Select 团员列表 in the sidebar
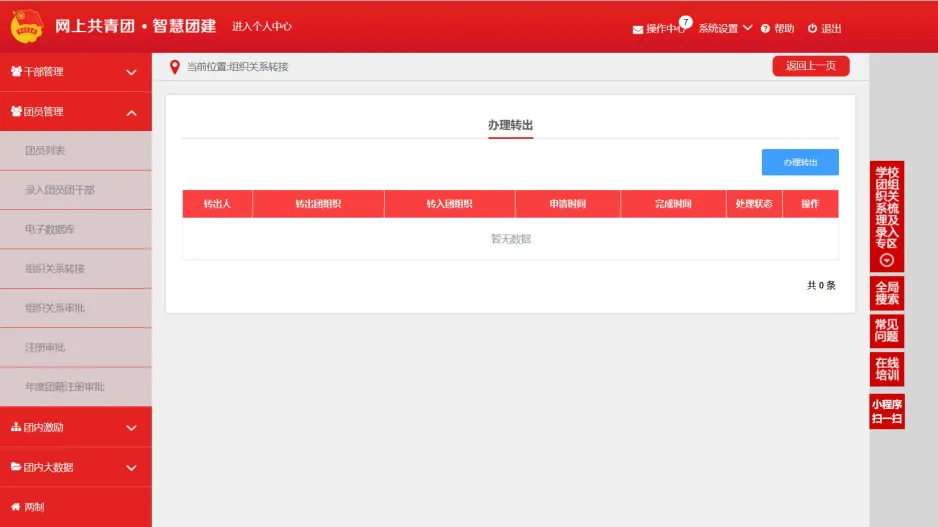Image resolution: width=938 pixels, height=527 pixels. tap(45, 151)
